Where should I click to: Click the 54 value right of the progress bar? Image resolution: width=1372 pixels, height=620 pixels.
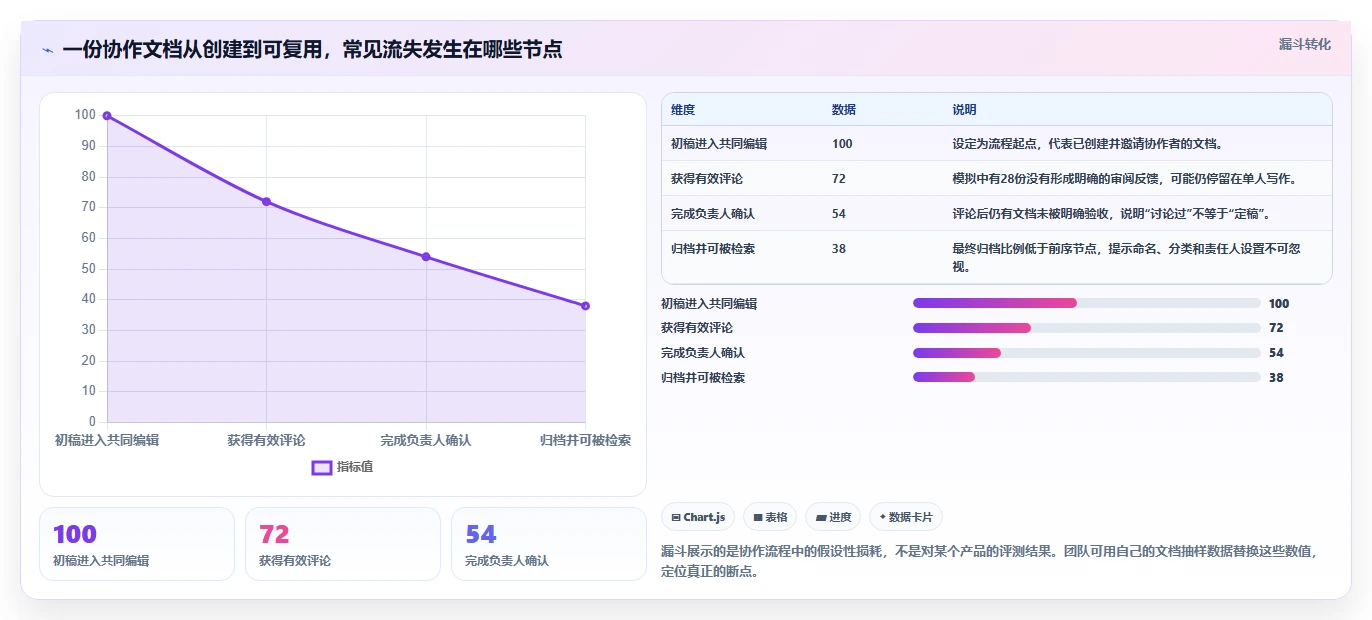point(1276,353)
